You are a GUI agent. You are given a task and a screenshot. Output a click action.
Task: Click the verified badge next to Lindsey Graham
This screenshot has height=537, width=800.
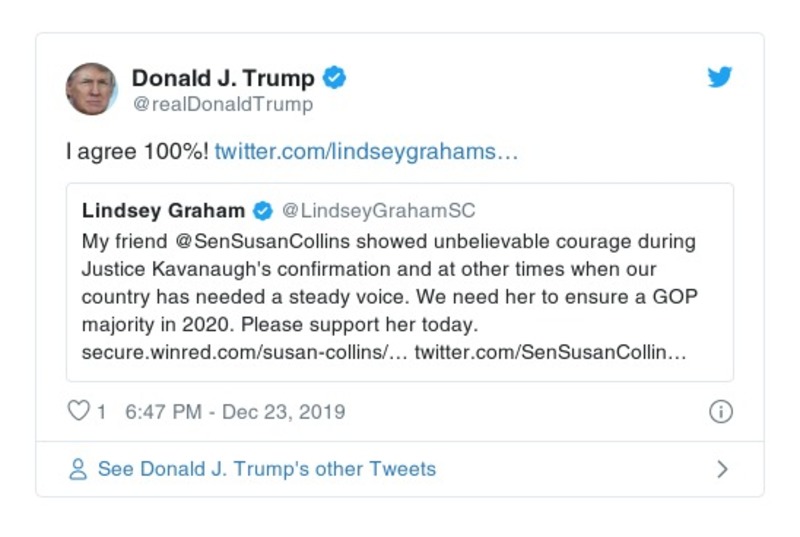[x=262, y=211]
